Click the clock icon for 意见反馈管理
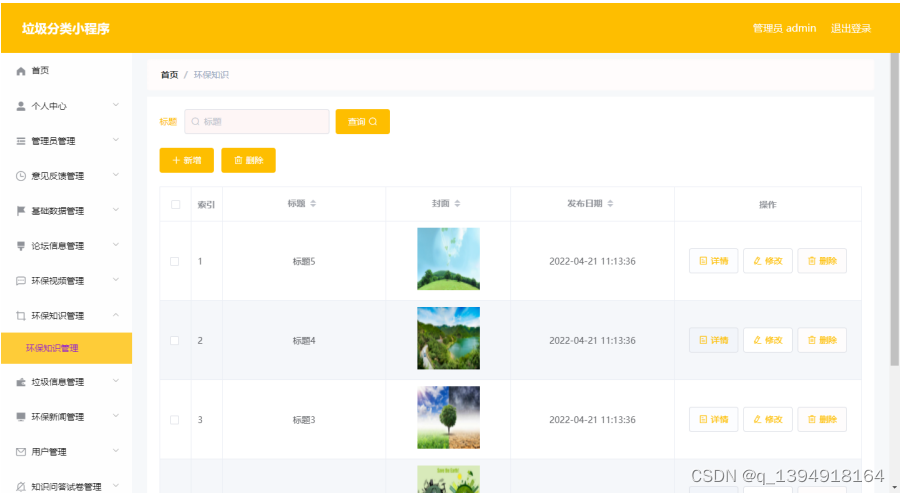The height and width of the screenshot is (494, 900). pyautogui.click(x=21, y=176)
